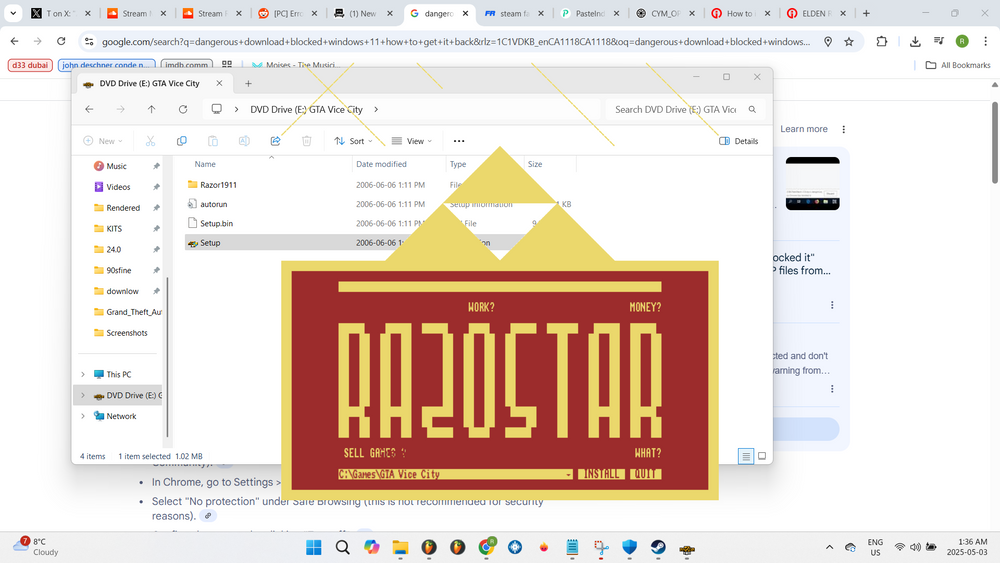Image resolution: width=1000 pixels, height=563 pixels.
Task: Open Windows Security shield in taskbar
Action: tap(629, 548)
